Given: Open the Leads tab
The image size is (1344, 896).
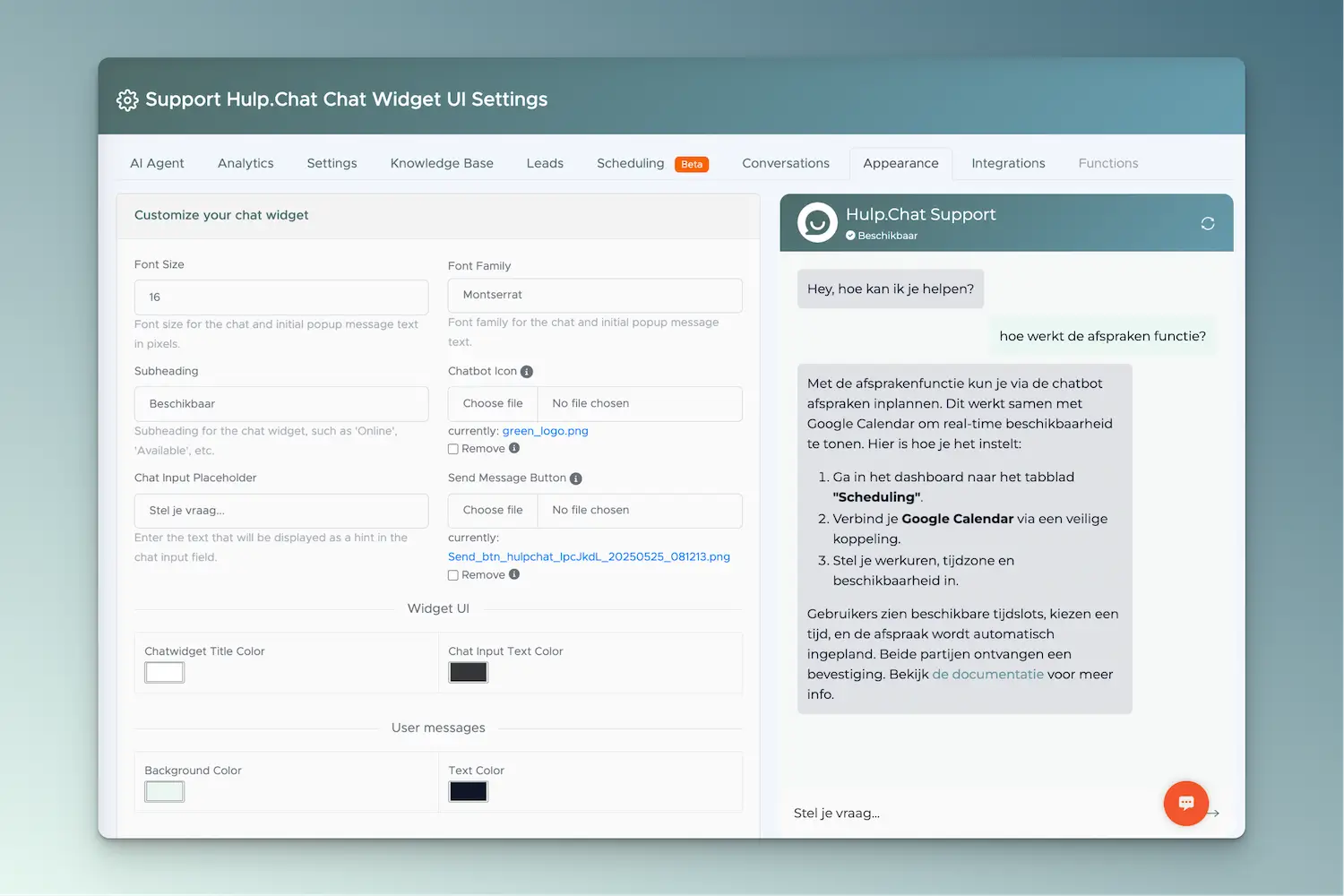Looking at the screenshot, I should tap(545, 163).
